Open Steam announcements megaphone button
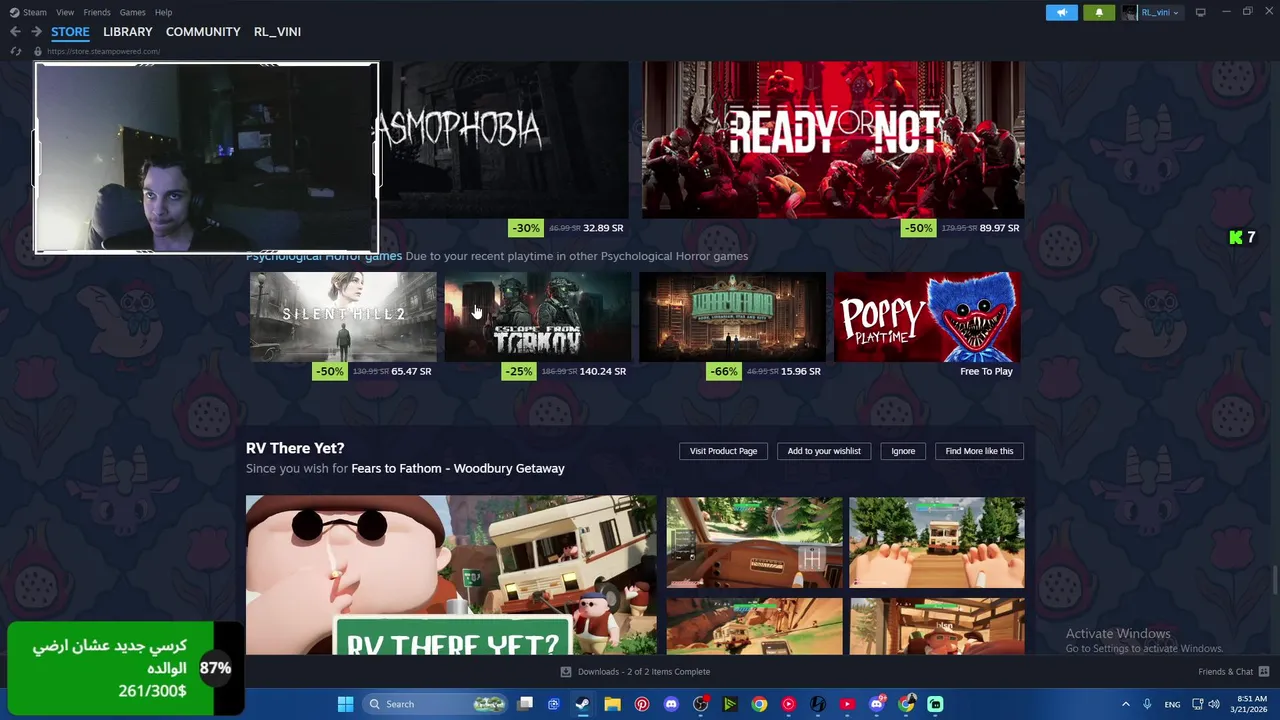The height and width of the screenshot is (720, 1280). click(1062, 12)
